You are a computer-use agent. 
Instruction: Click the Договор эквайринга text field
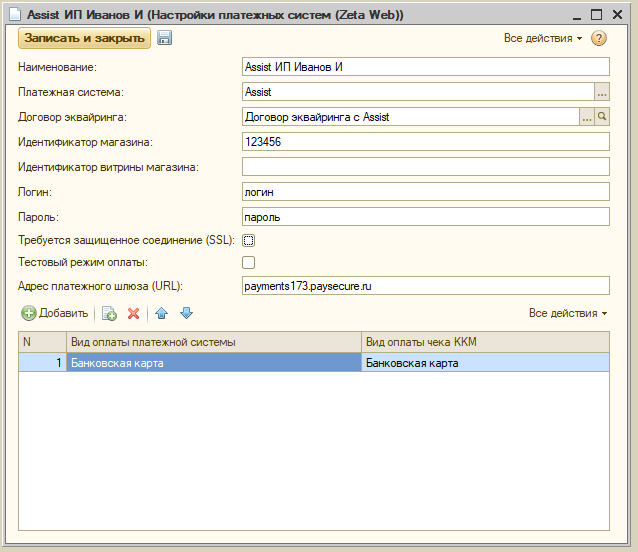click(x=411, y=117)
